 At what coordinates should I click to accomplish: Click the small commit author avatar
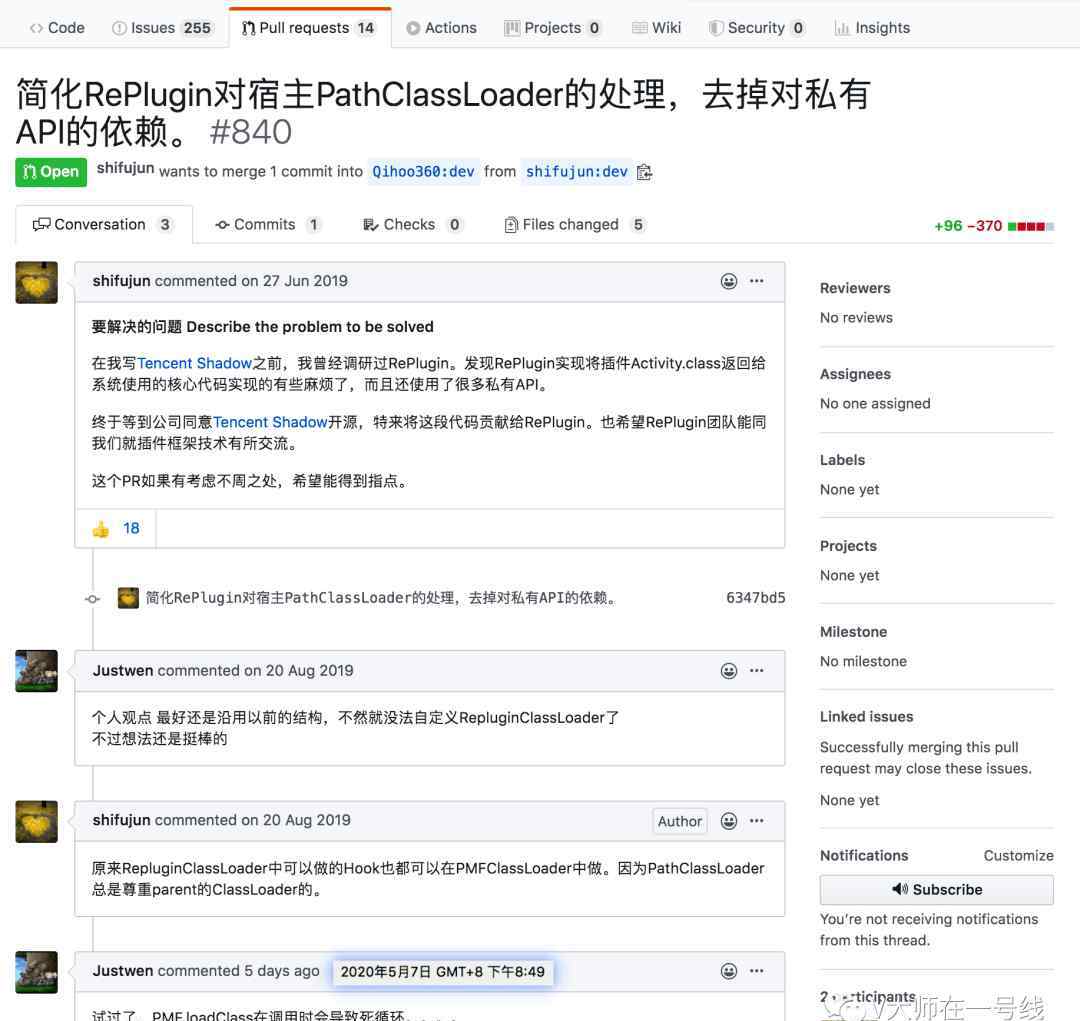pyautogui.click(x=128, y=598)
